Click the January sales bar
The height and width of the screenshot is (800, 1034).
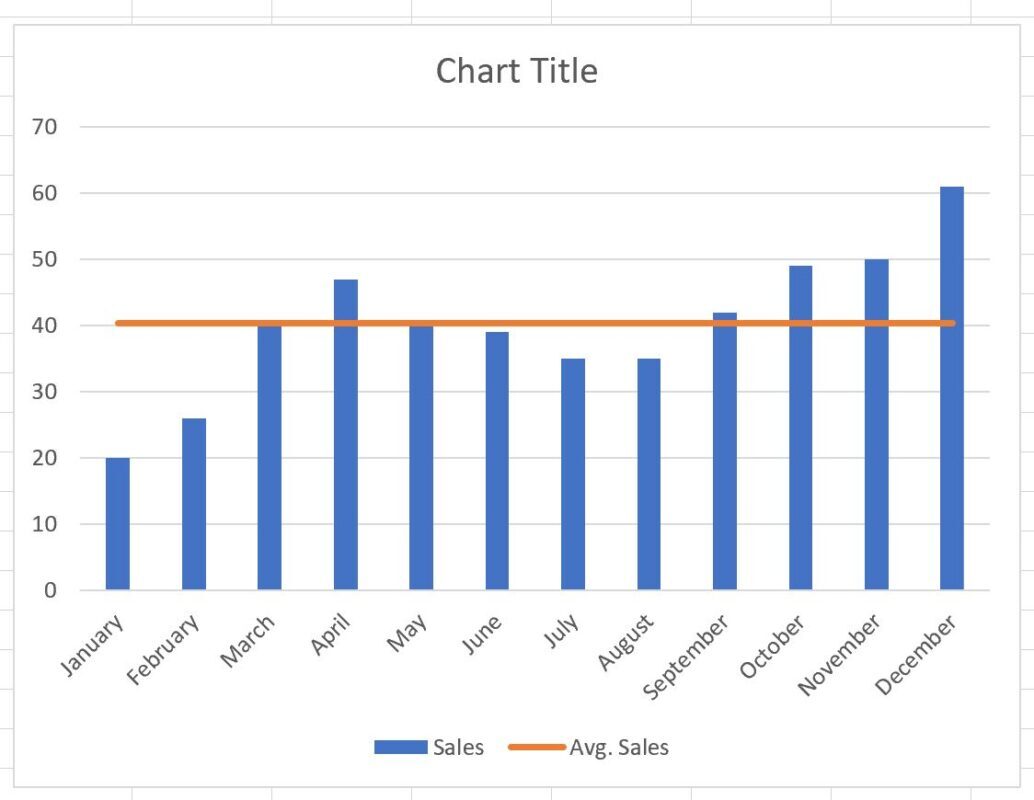tap(117, 524)
